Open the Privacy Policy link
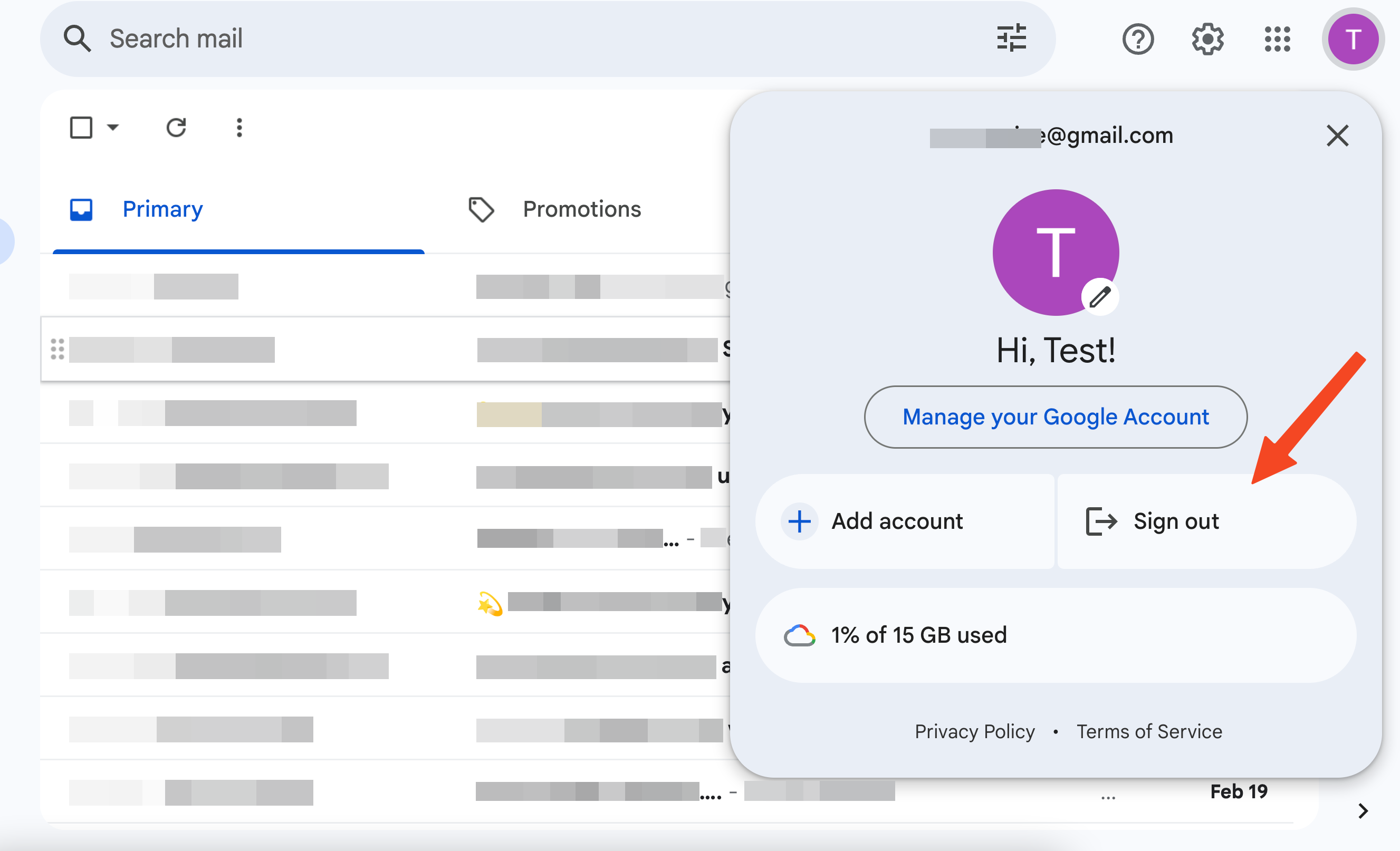Image resolution: width=1400 pixels, height=851 pixels. click(974, 731)
